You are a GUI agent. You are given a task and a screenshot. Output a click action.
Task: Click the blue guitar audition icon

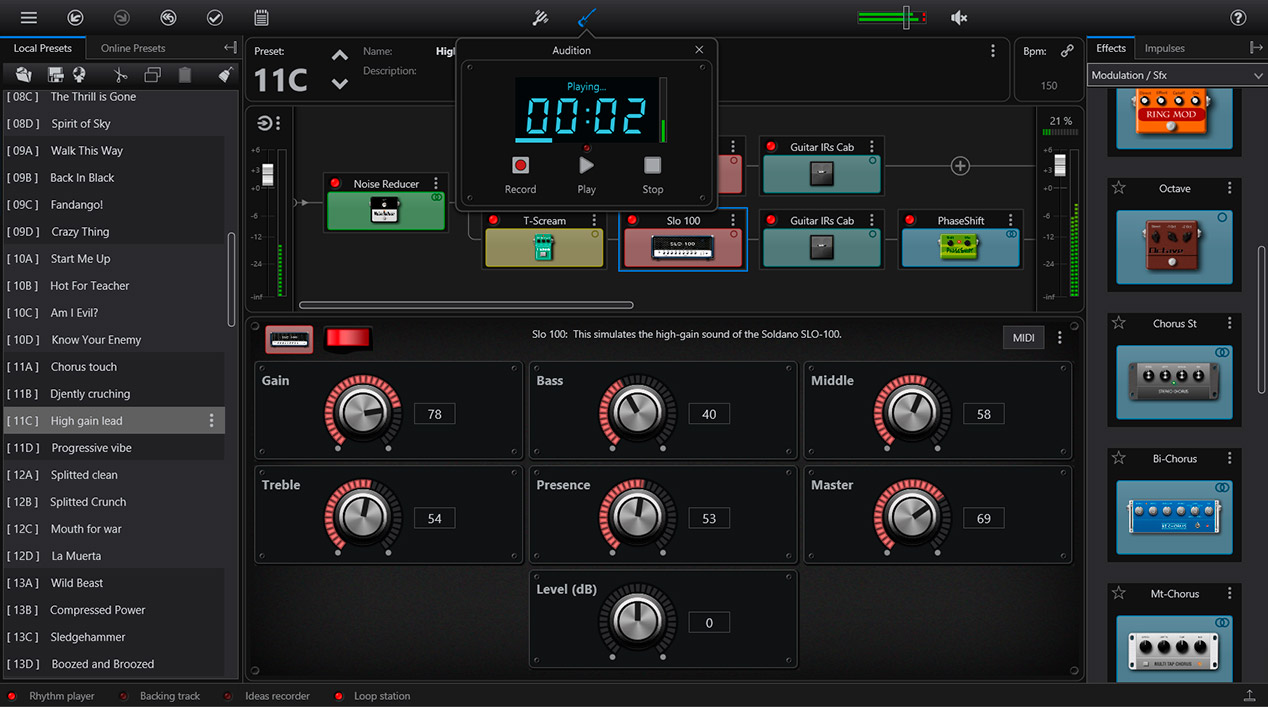click(588, 18)
